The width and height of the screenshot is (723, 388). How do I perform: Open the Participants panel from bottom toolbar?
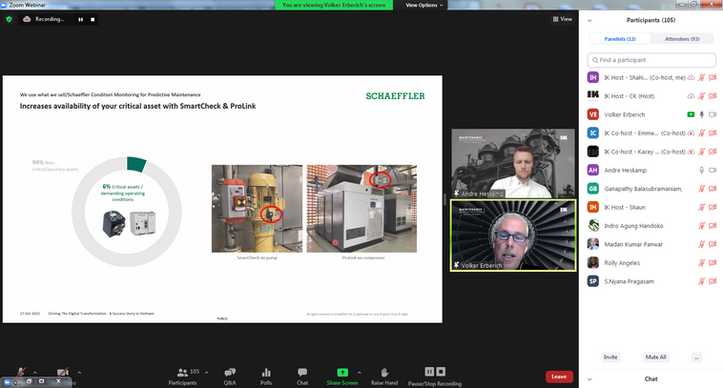183,376
